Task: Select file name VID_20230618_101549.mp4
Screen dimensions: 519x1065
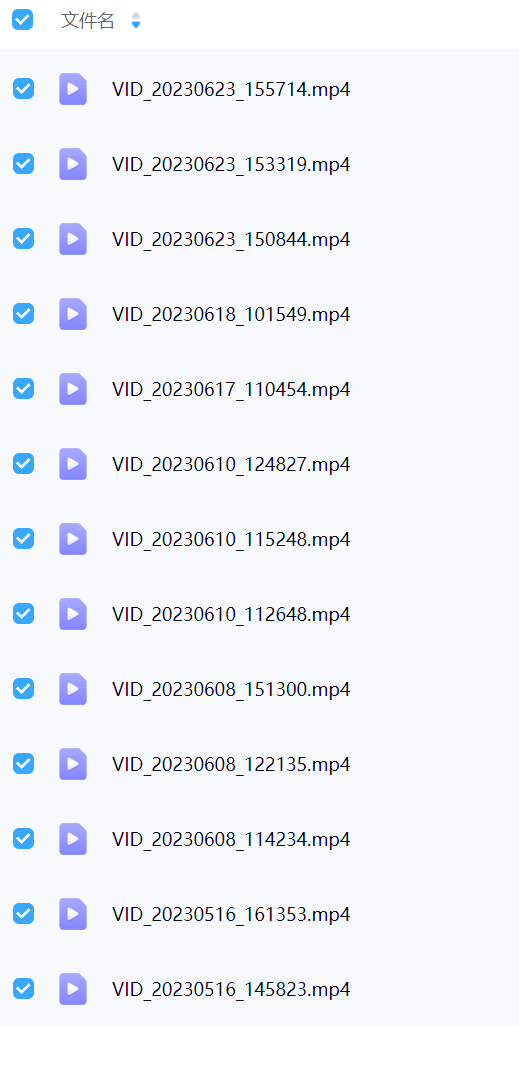Action: click(231, 314)
